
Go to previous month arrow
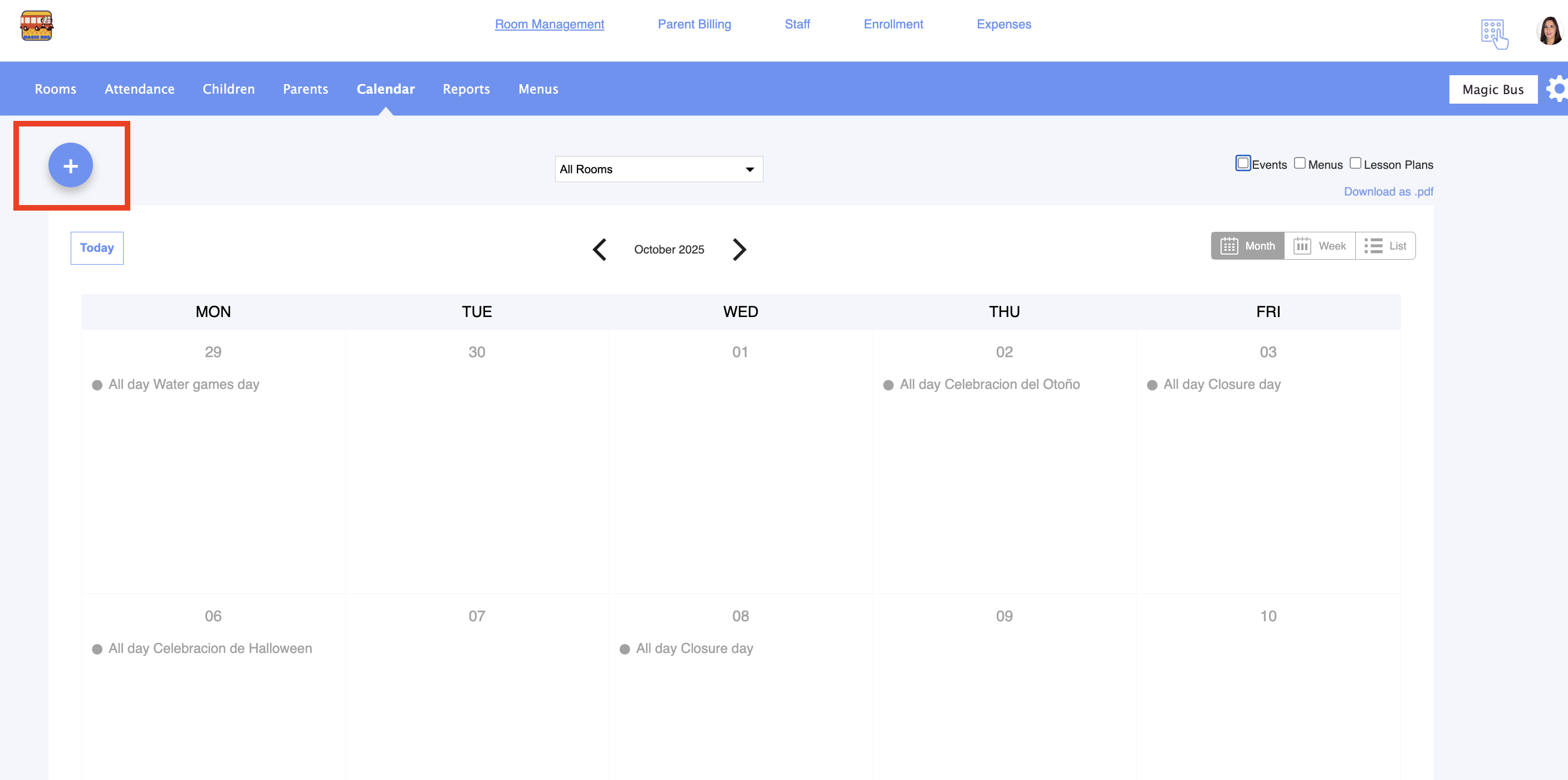point(600,249)
